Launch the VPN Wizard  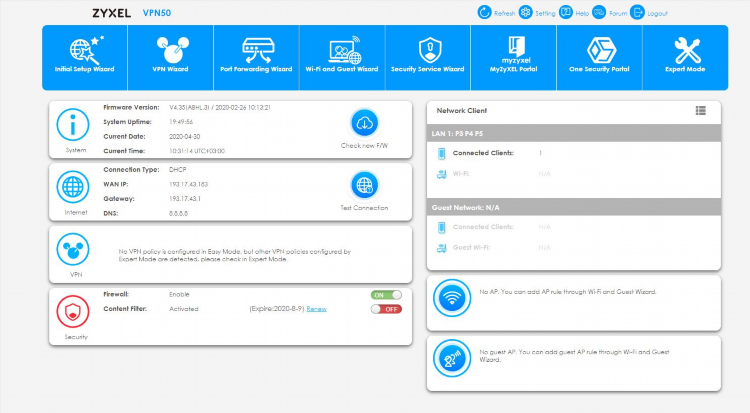(x=170, y=57)
